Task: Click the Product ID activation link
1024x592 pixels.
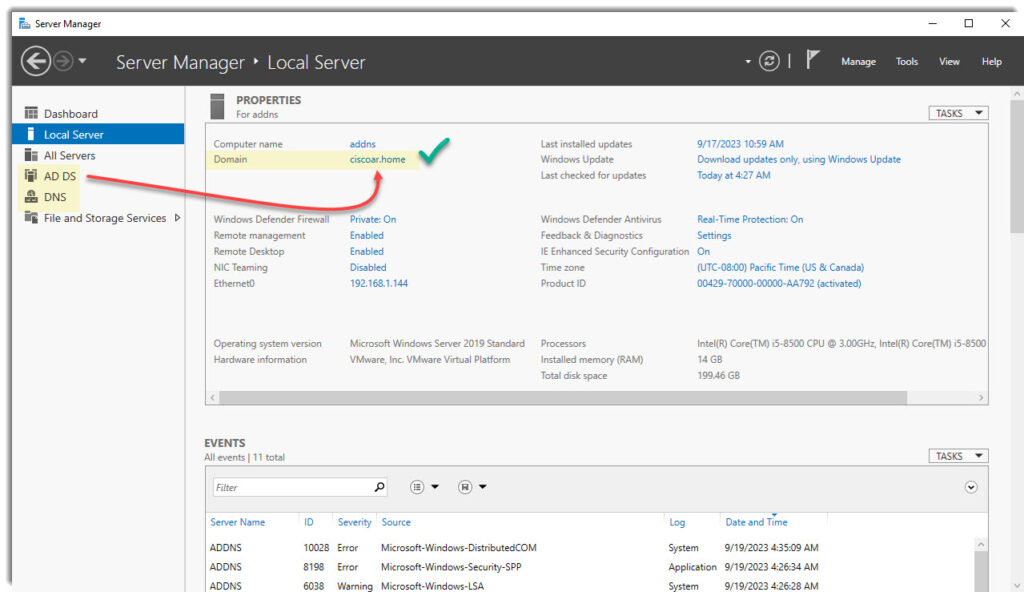Action: [x=779, y=284]
